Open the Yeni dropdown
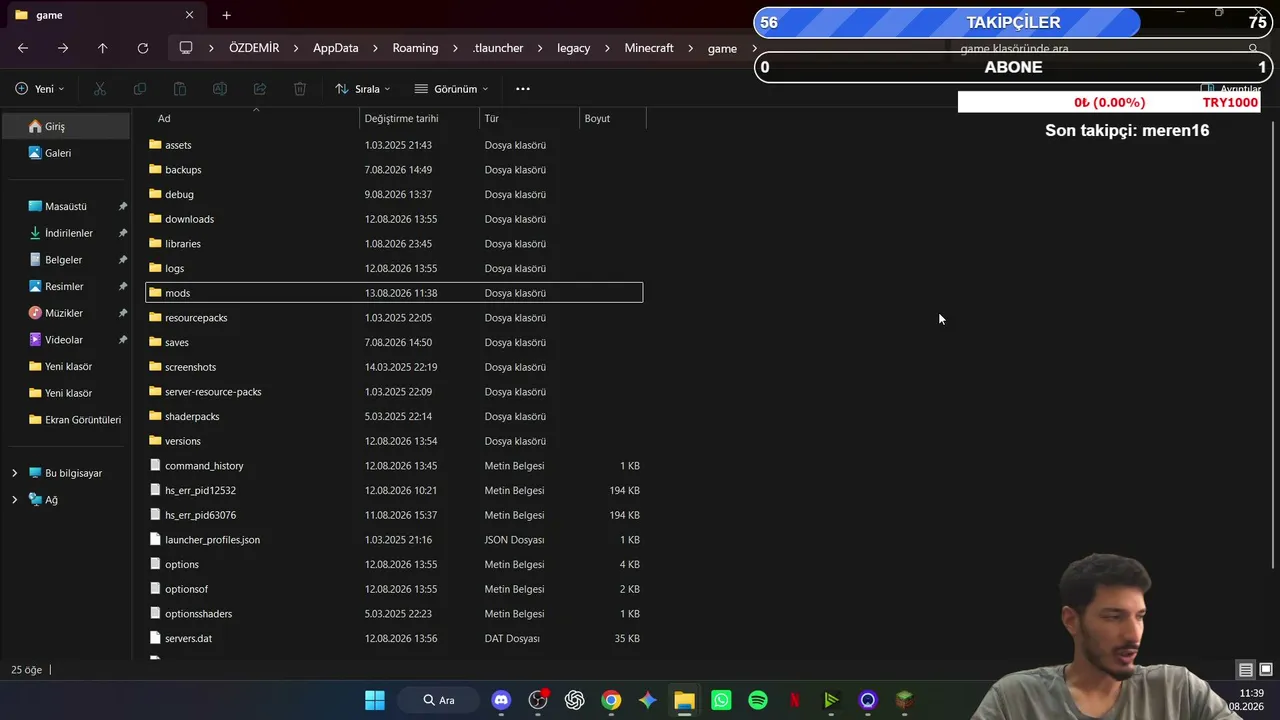1280x720 pixels. [40, 89]
